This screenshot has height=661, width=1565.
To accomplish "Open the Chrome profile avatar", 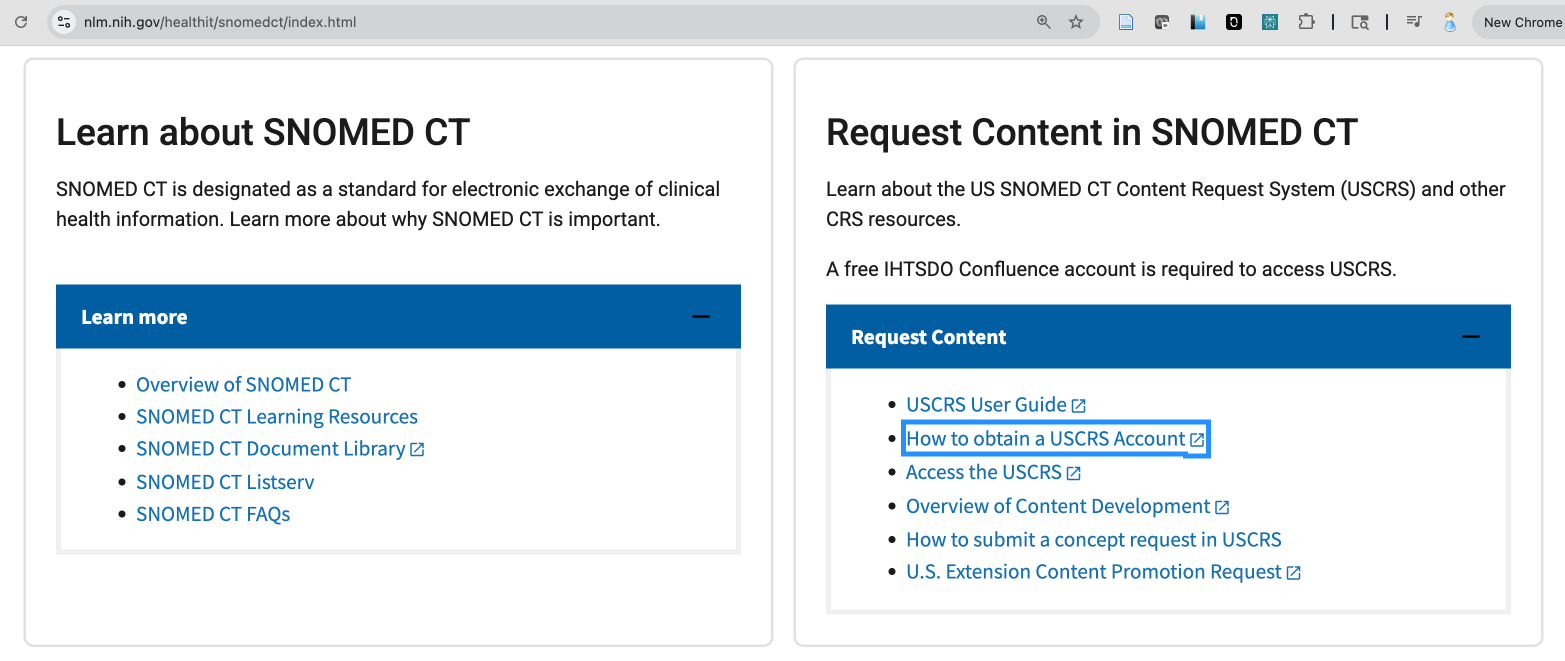I will point(1449,22).
